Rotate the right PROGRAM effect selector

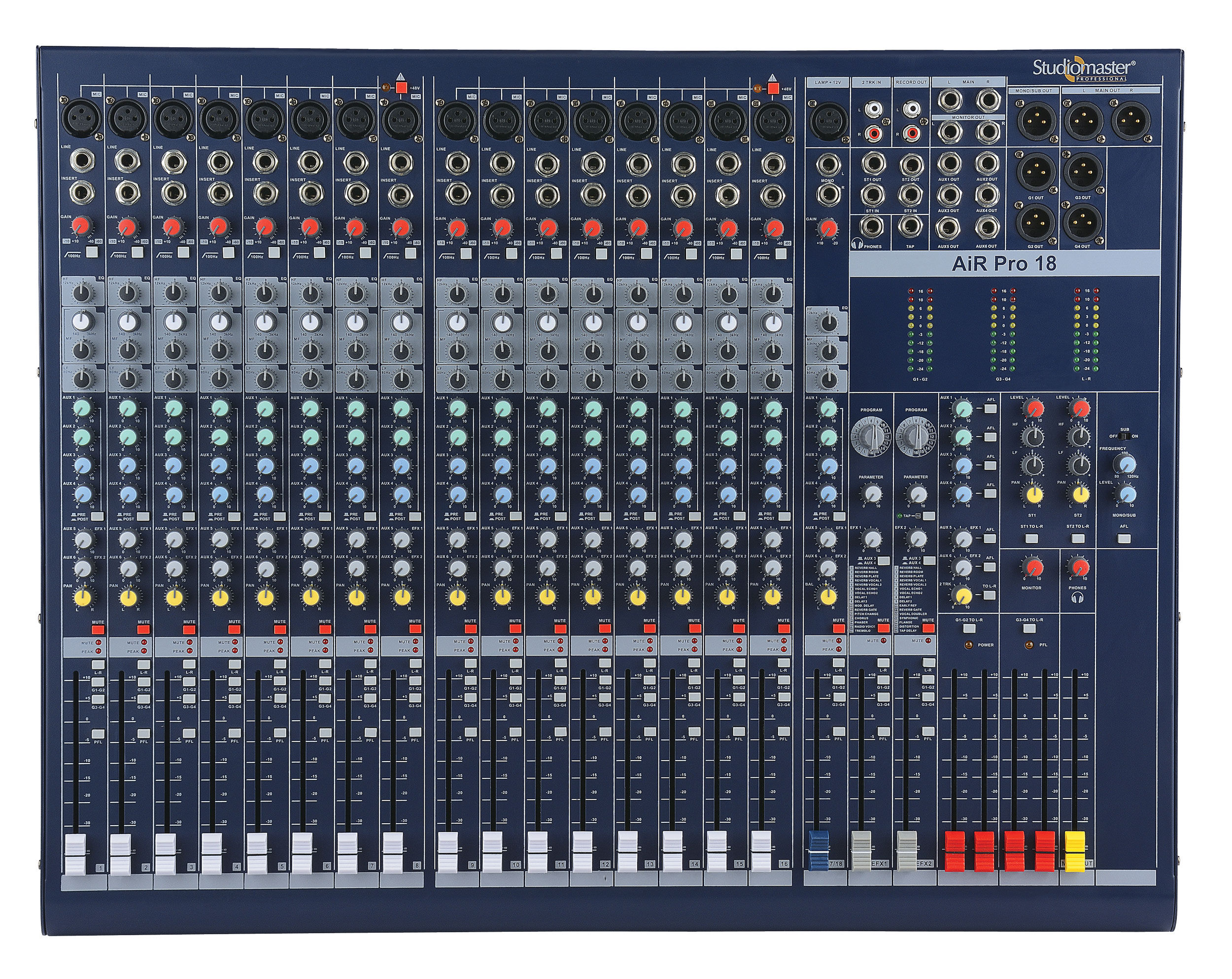coord(916,435)
